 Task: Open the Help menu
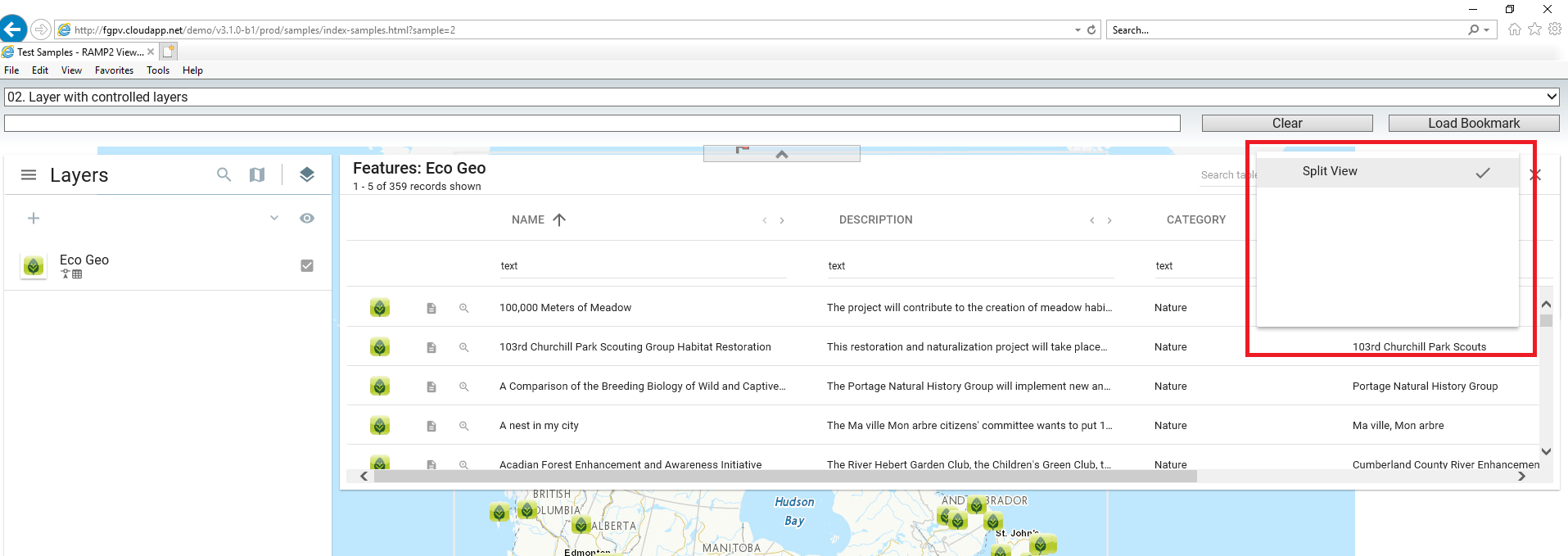pyautogui.click(x=192, y=70)
